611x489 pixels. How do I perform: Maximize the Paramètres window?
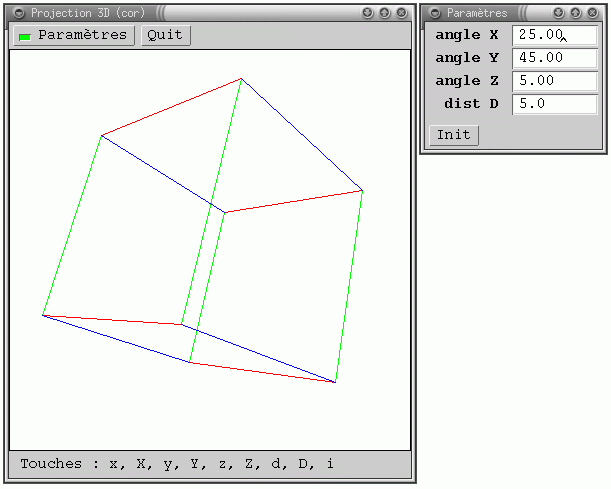577,13
